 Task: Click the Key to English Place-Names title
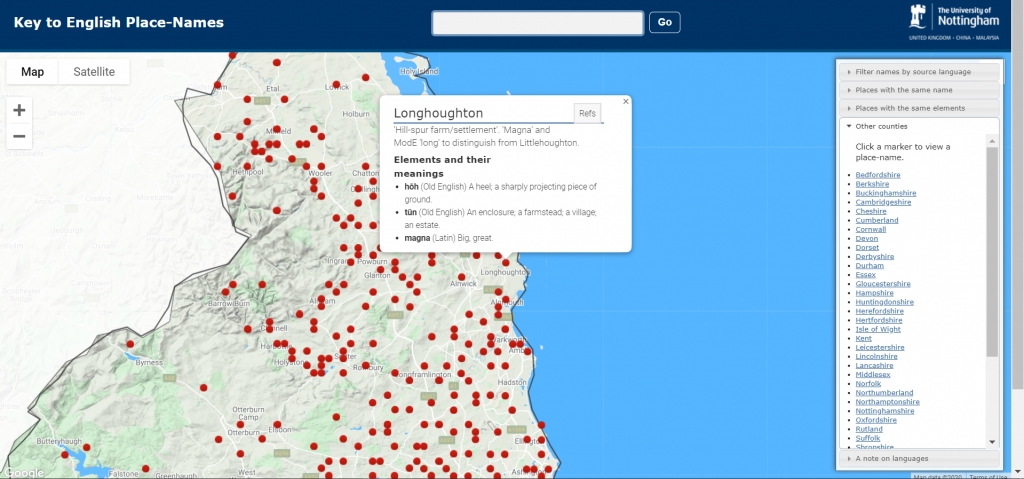coord(119,23)
